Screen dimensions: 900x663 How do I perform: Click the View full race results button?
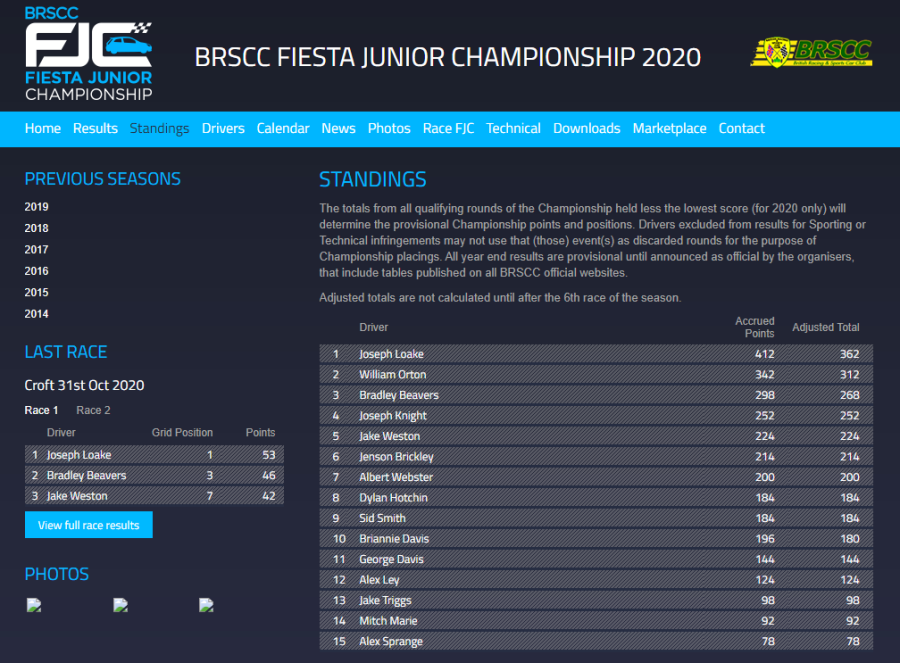click(89, 525)
